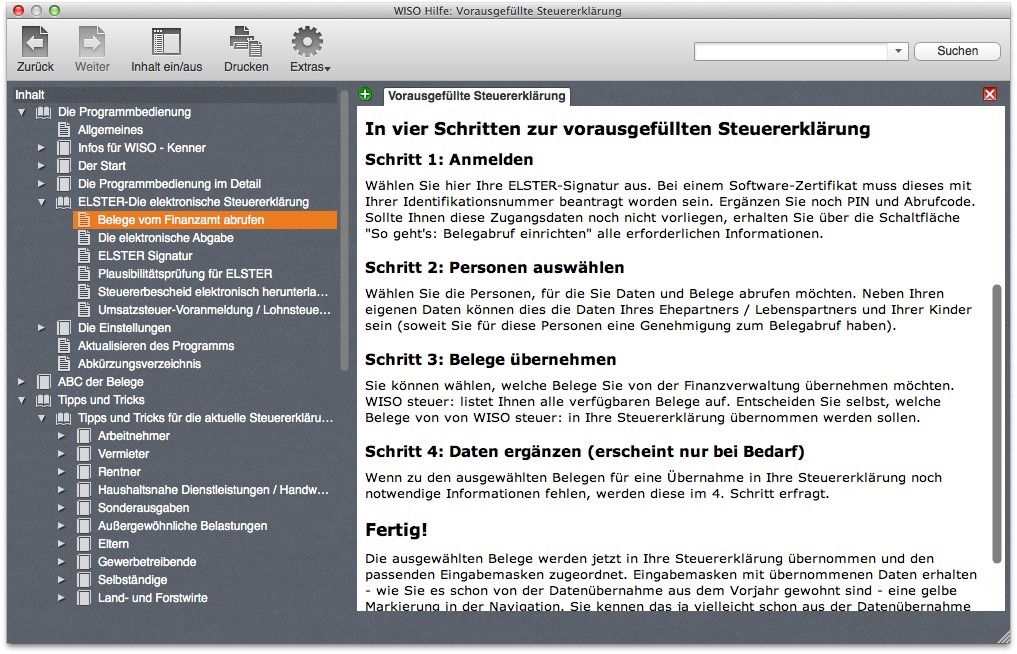Close the tab with red X icon
Viewport: 1017px width, 654px height.
click(x=990, y=94)
